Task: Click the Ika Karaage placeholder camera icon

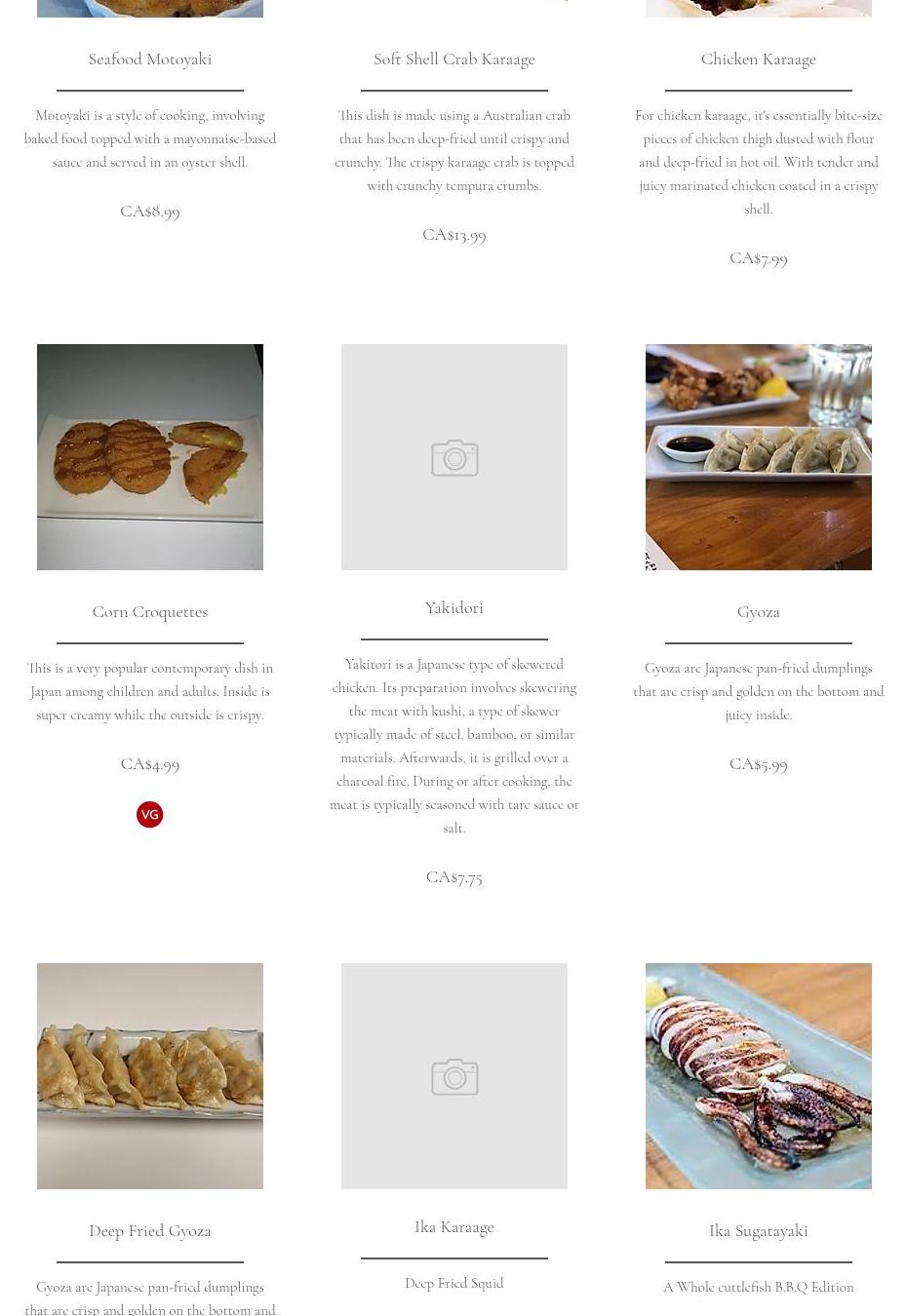Action: [x=454, y=1077]
